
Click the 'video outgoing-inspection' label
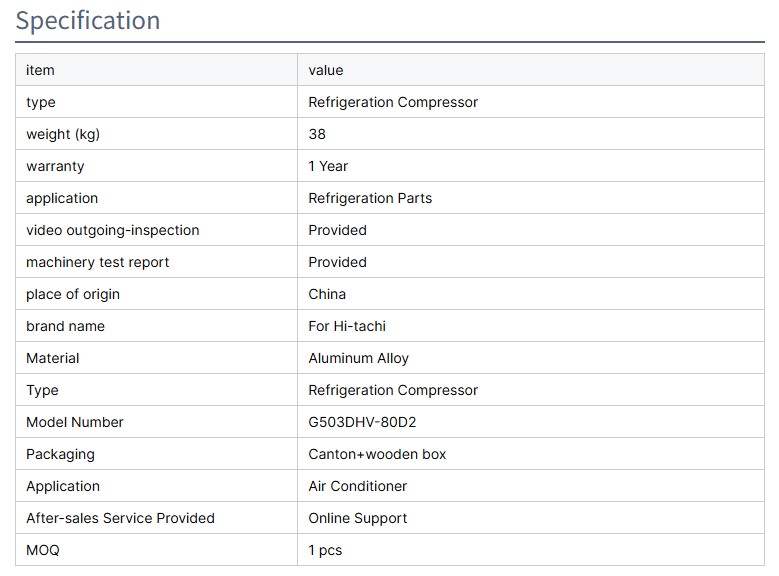point(113,230)
